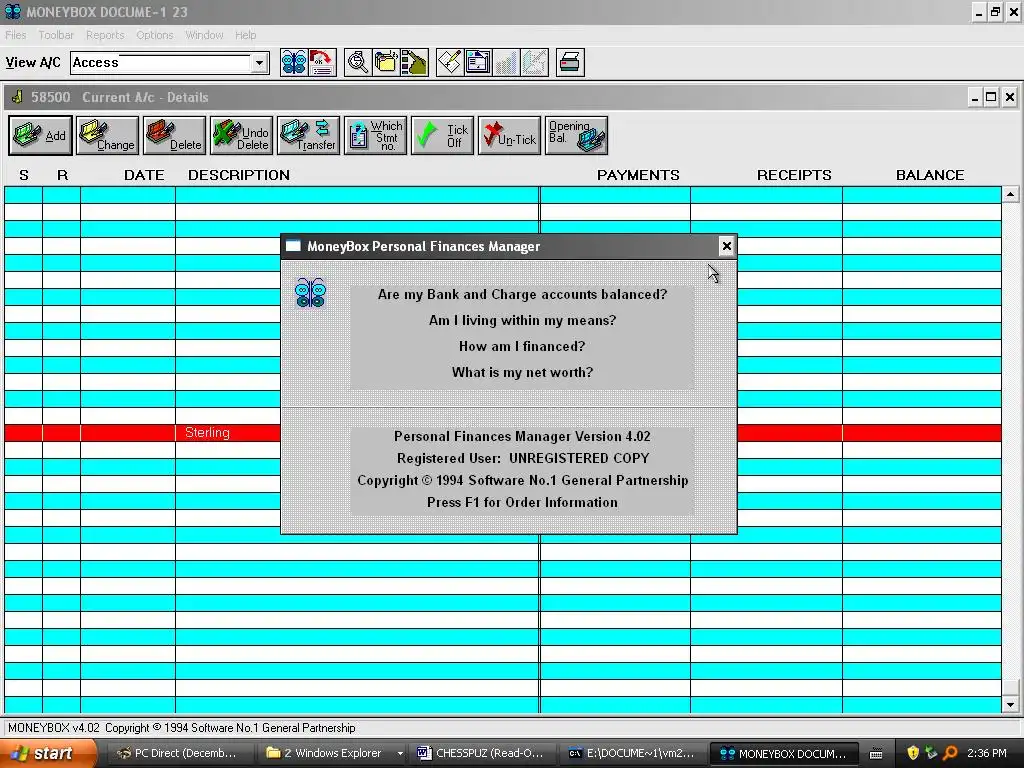Click the Transfer button
1024x768 pixels.
pos(308,136)
